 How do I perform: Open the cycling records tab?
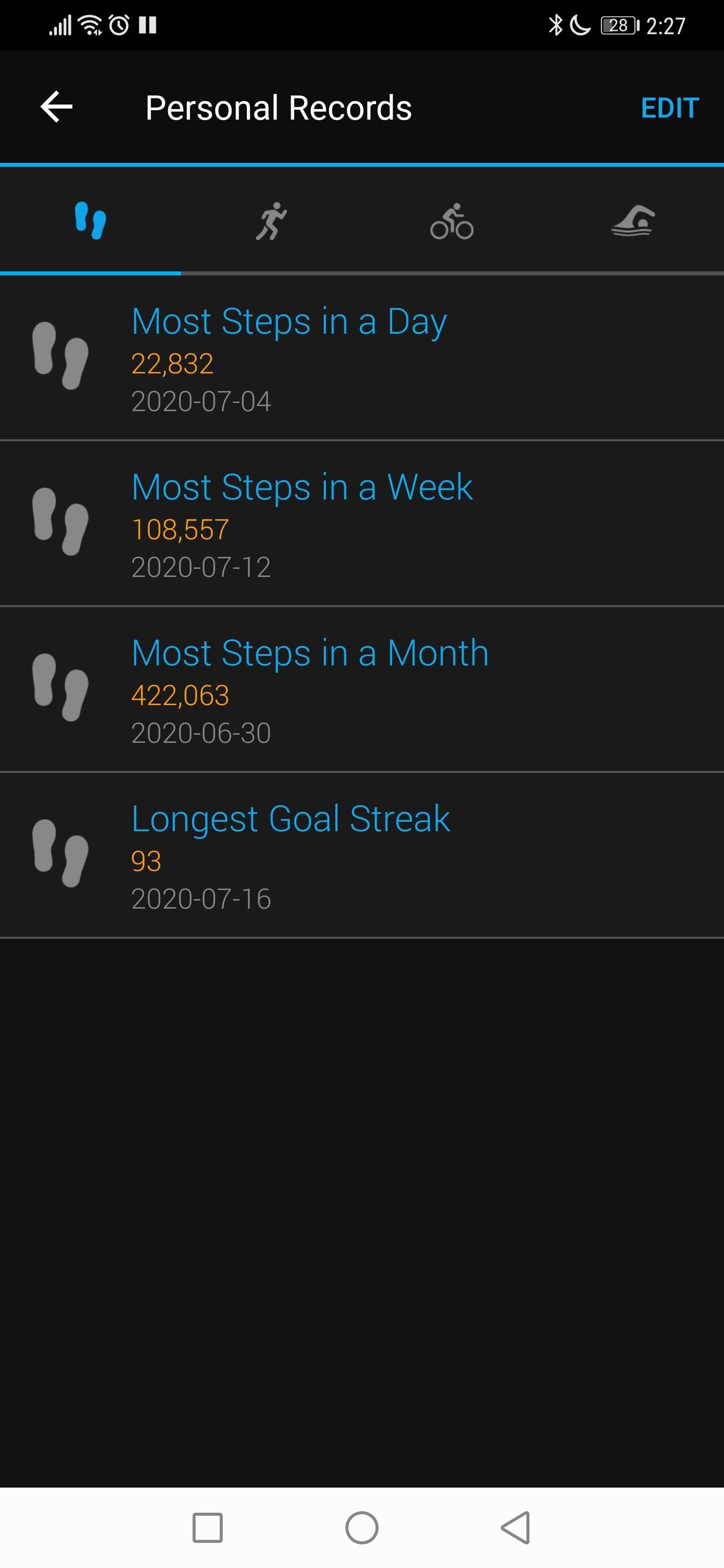pyautogui.click(x=452, y=222)
